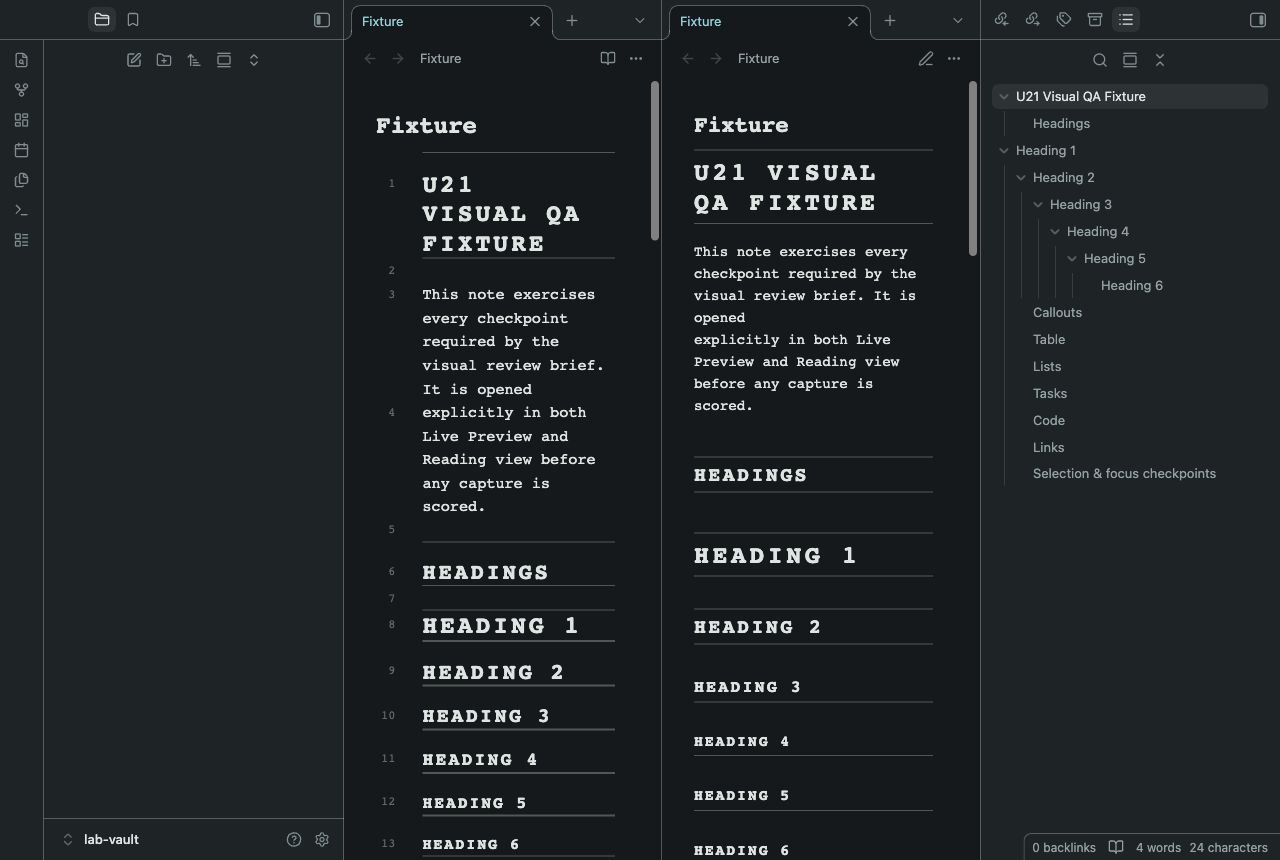Show bookmarks panel in left sidebar

click(133, 20)
